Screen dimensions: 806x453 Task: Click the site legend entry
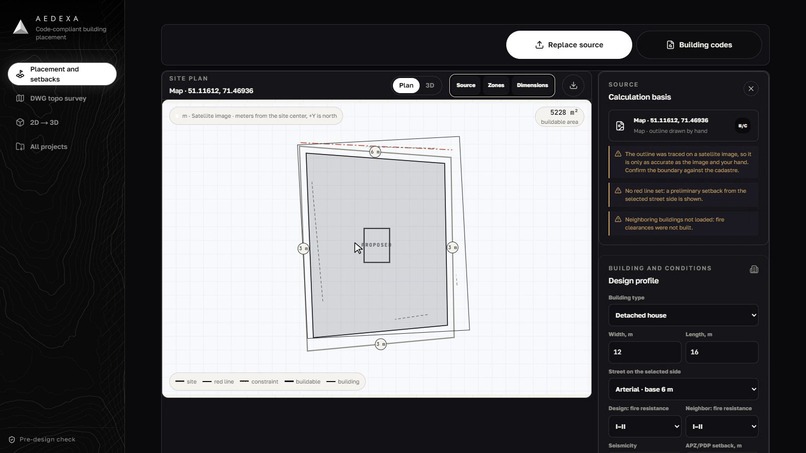coord(186,382)
